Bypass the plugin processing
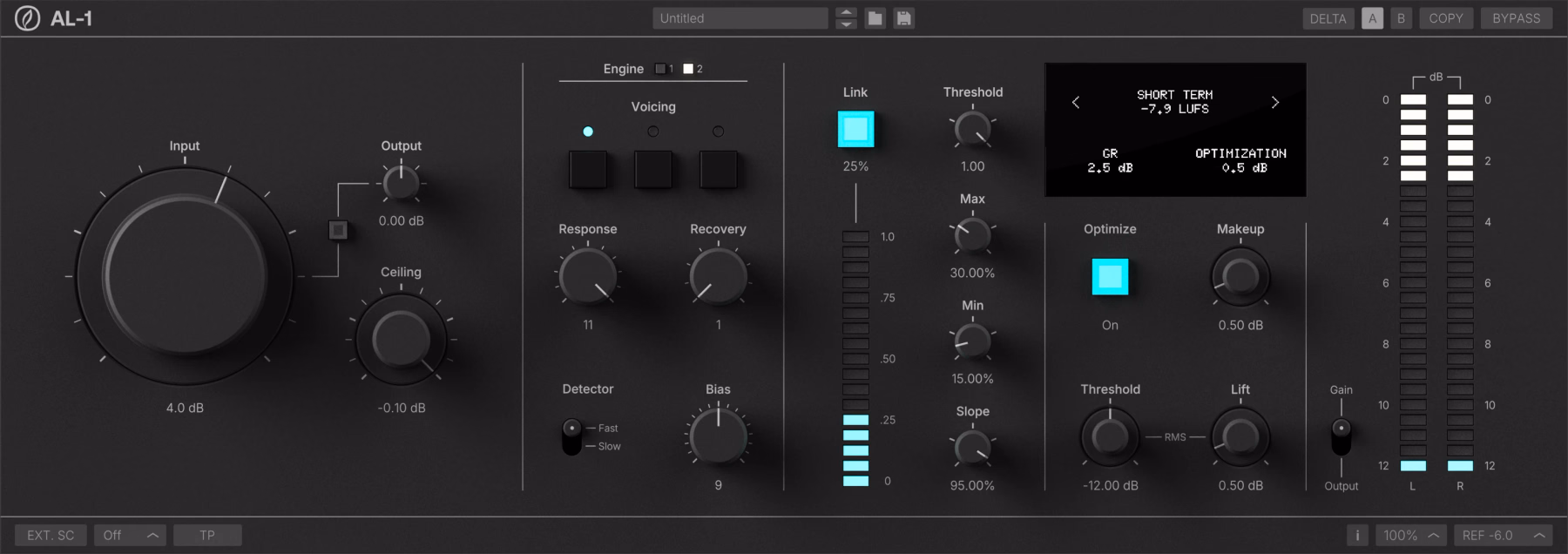The width and height of the screenshot is (1568, 554). pos(1517,18)
